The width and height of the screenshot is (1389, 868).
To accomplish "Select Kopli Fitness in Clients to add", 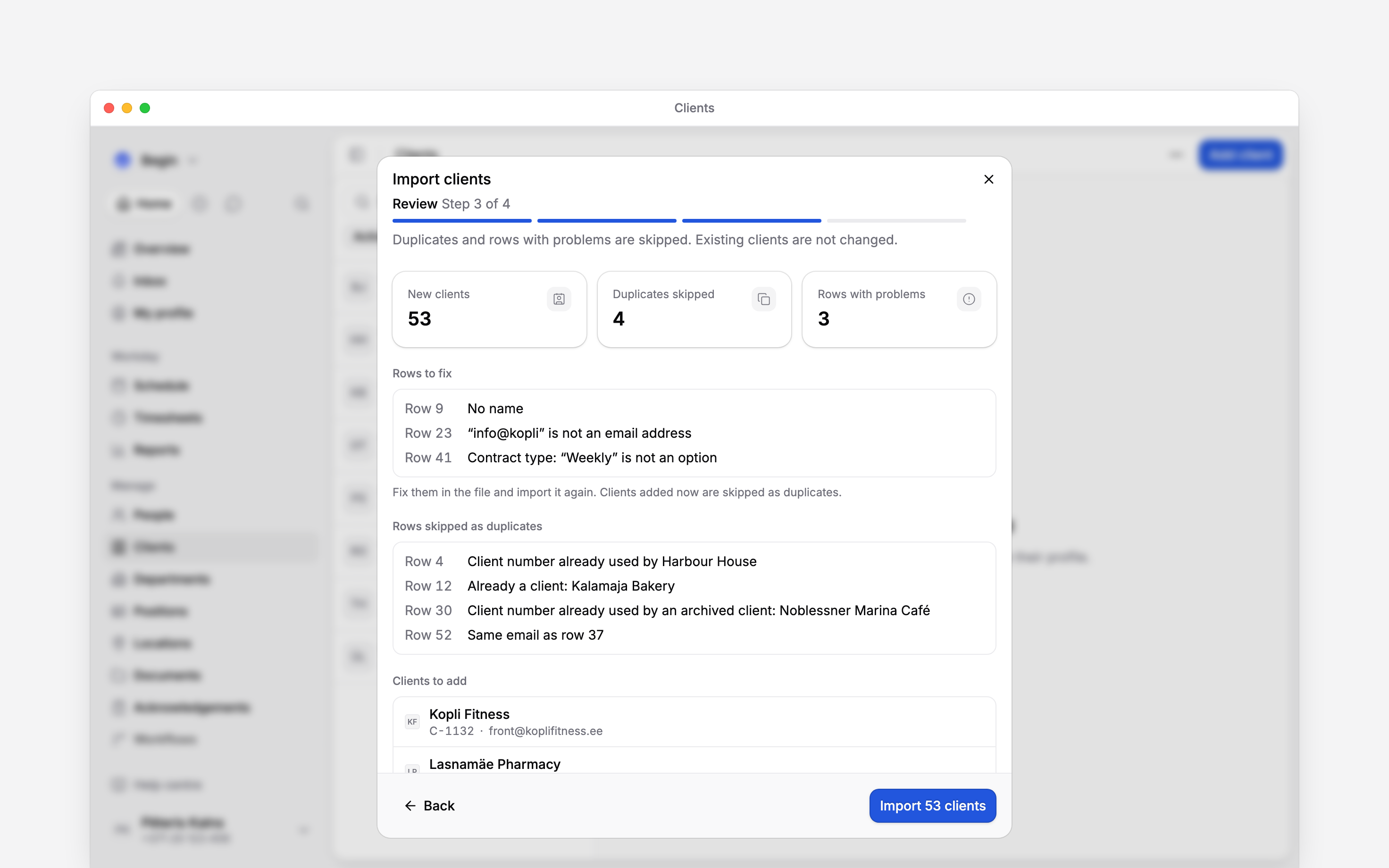I will [x=694, y=722].
